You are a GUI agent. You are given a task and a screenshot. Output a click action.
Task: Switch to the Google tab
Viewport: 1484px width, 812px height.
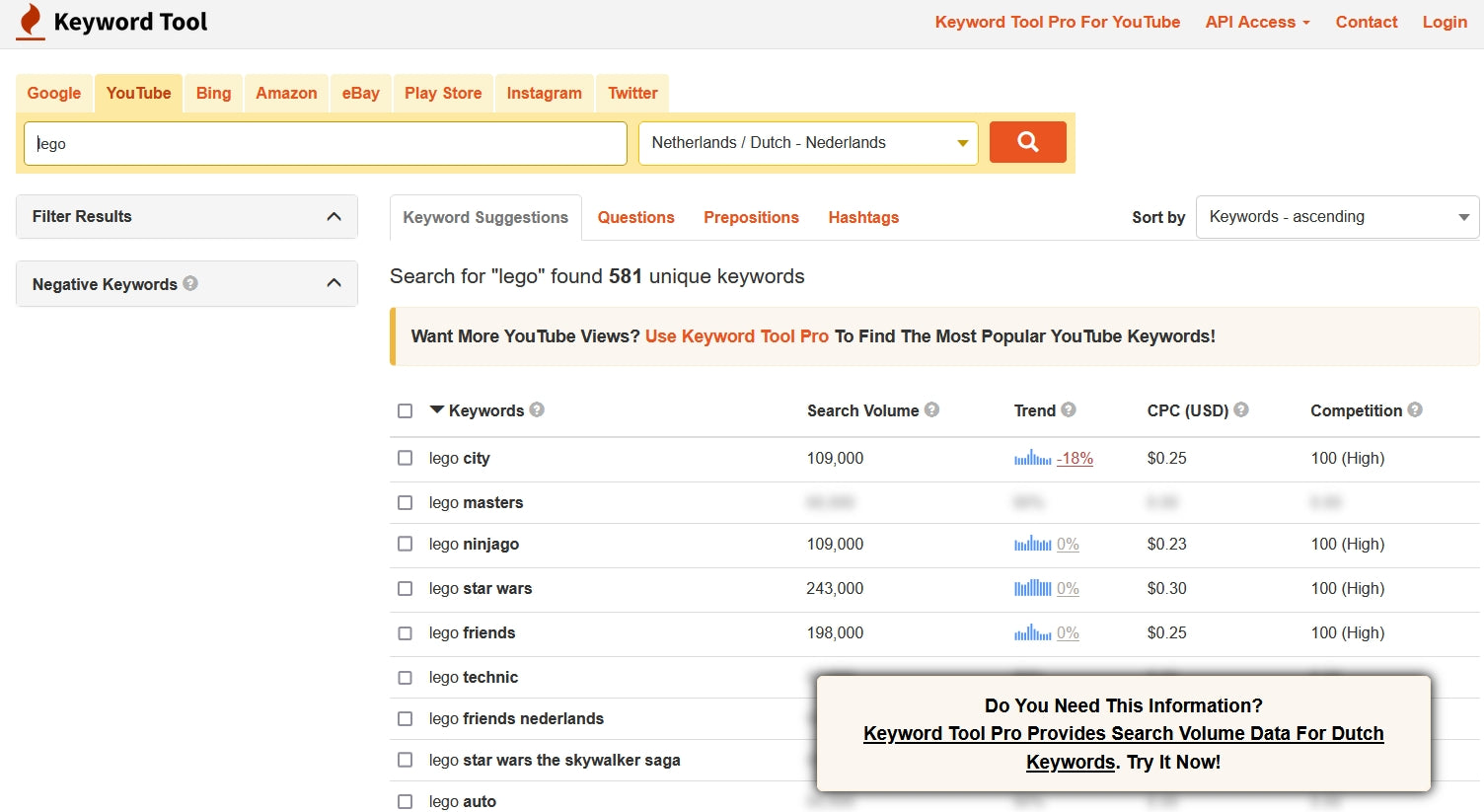[x=54, y=93]
